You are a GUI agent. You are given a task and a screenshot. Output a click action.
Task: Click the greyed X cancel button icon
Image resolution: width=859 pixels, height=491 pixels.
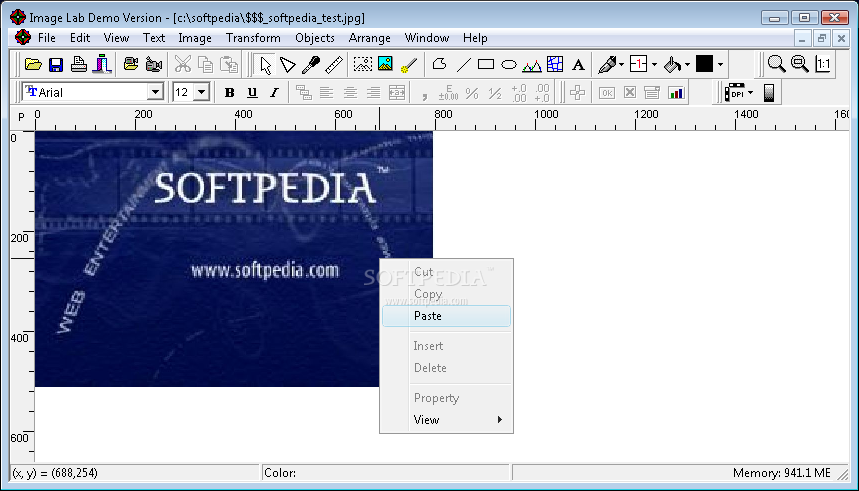(630, 93)
